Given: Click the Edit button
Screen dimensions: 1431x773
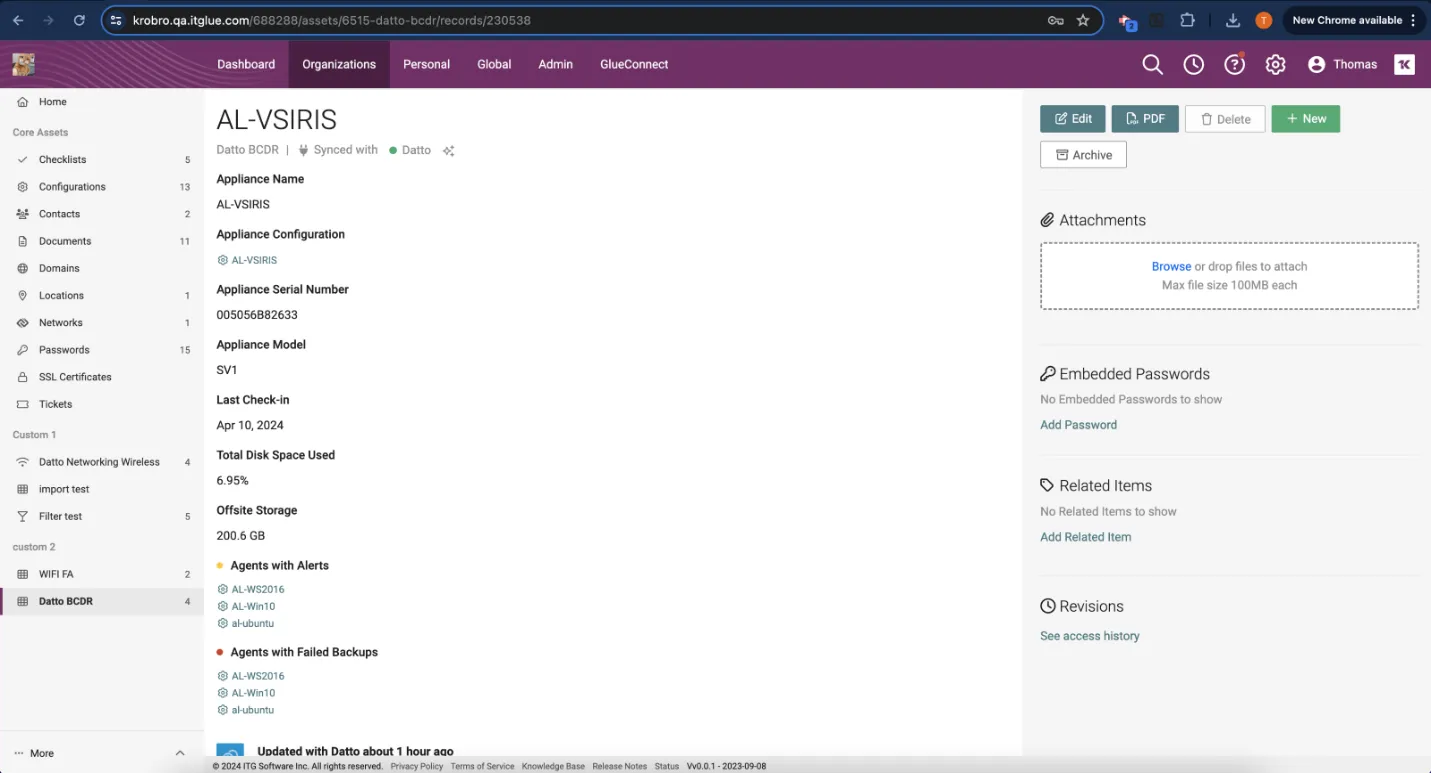Looking at the screenshot, I should pos(1072,119).
